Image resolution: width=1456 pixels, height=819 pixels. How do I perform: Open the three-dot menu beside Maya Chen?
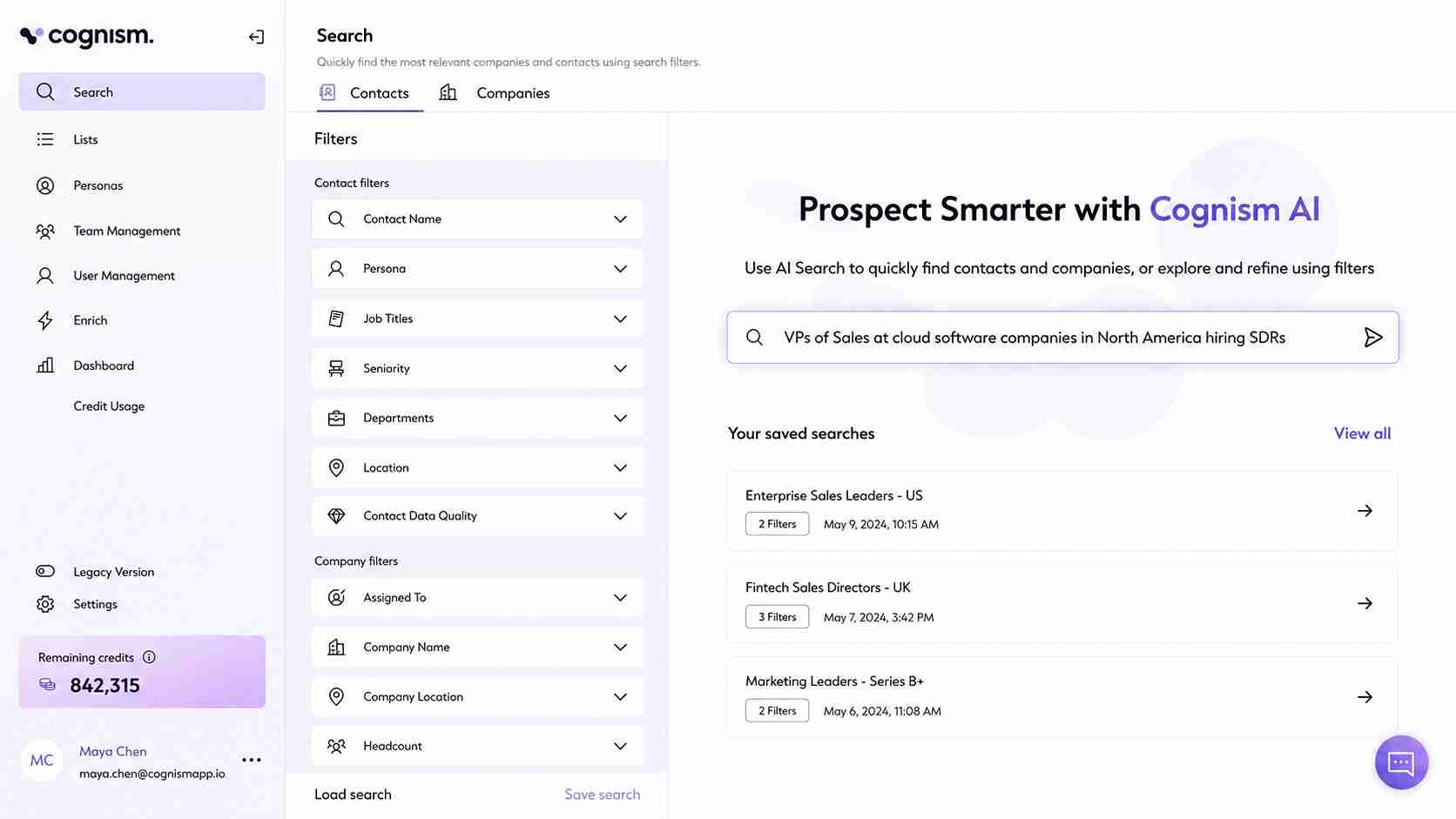[x=252, y=760]
